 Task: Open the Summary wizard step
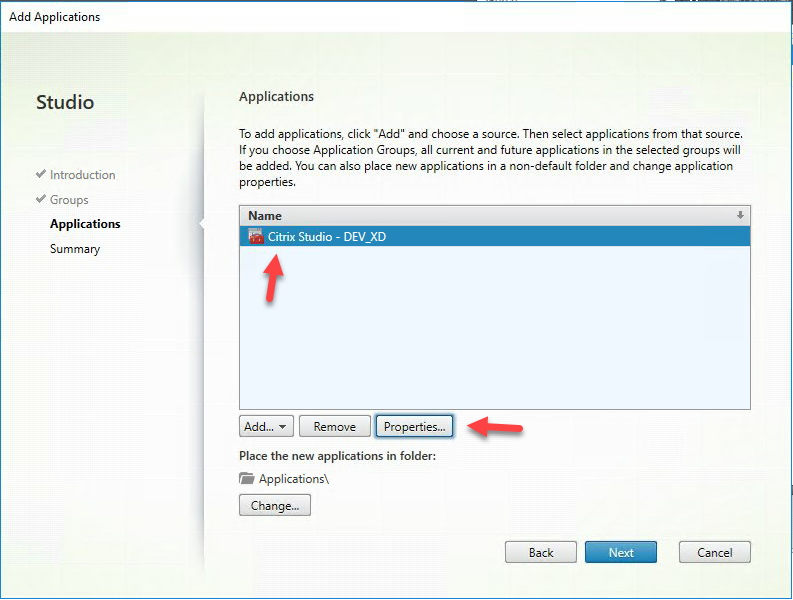pos(75,249)
